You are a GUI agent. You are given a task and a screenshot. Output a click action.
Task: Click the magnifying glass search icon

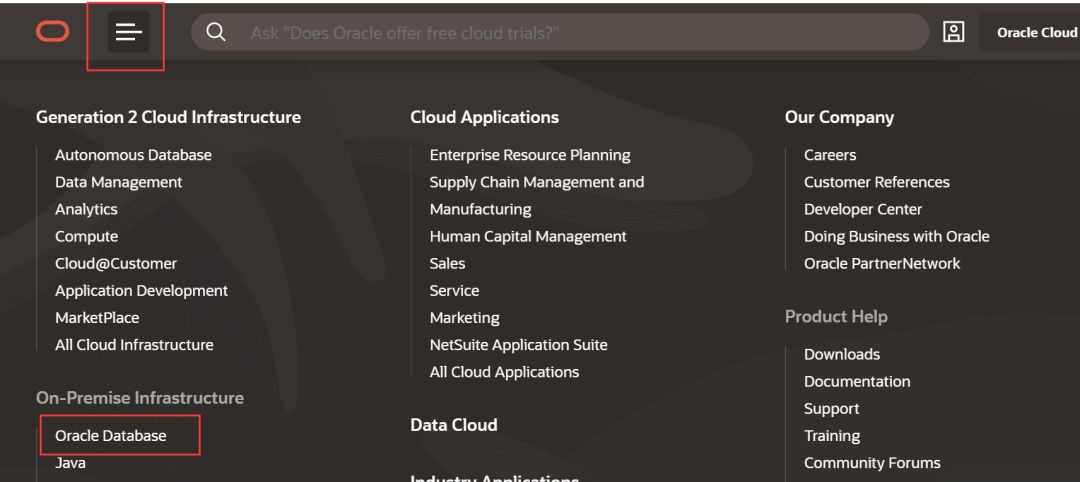point(215,33)
